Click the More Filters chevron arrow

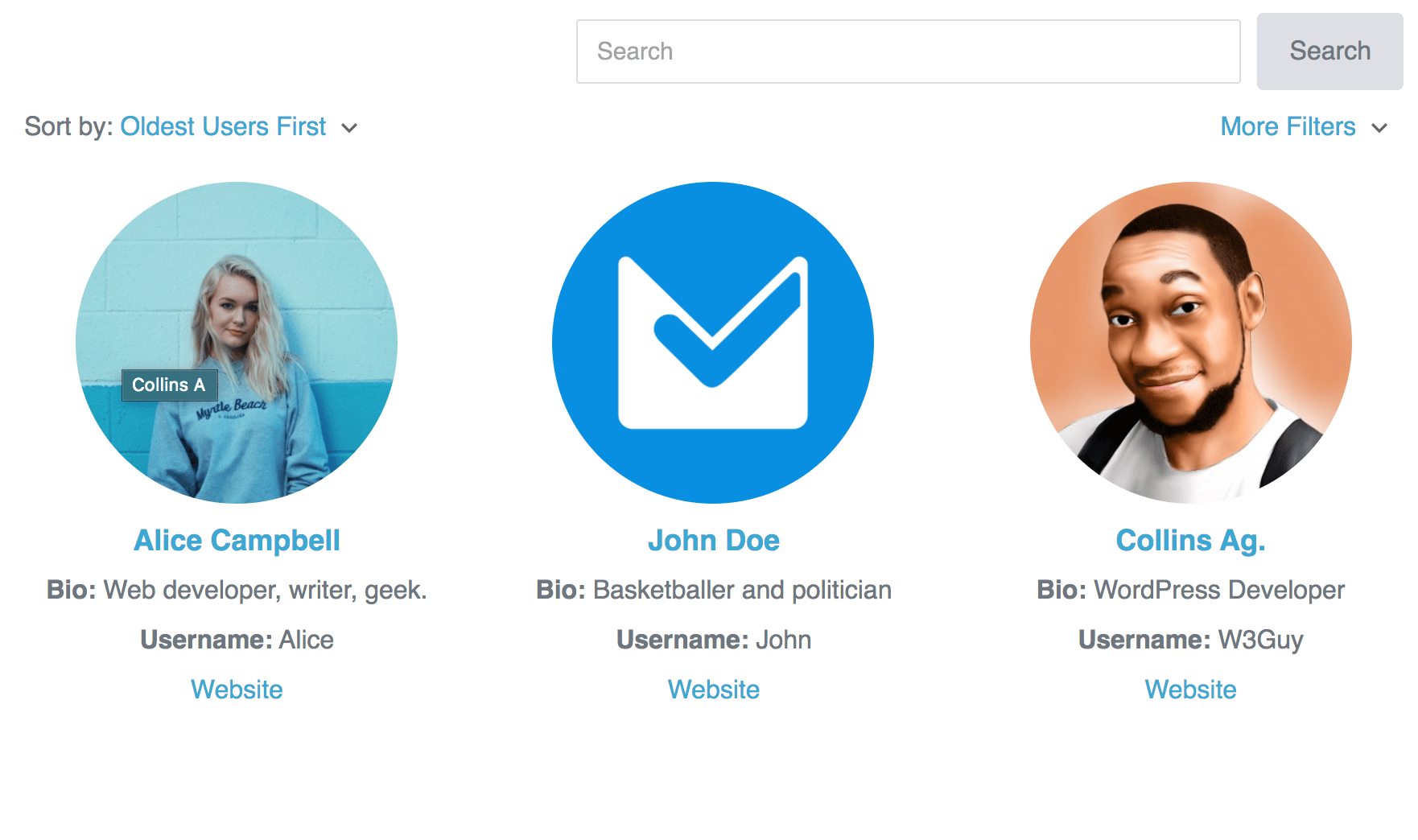(x=1379, y=128)
